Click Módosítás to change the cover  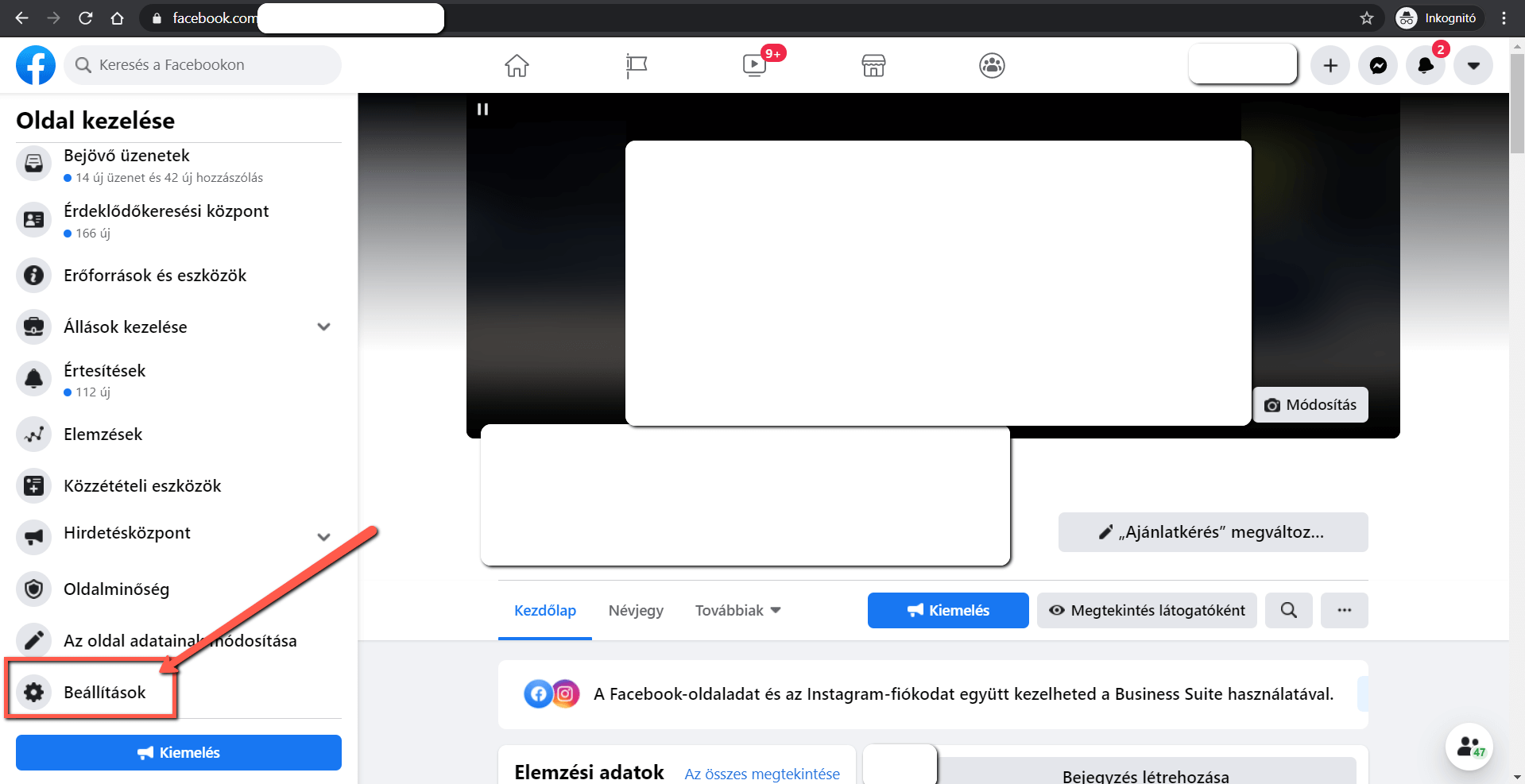pyautogui.click(x=1310, y=404)
